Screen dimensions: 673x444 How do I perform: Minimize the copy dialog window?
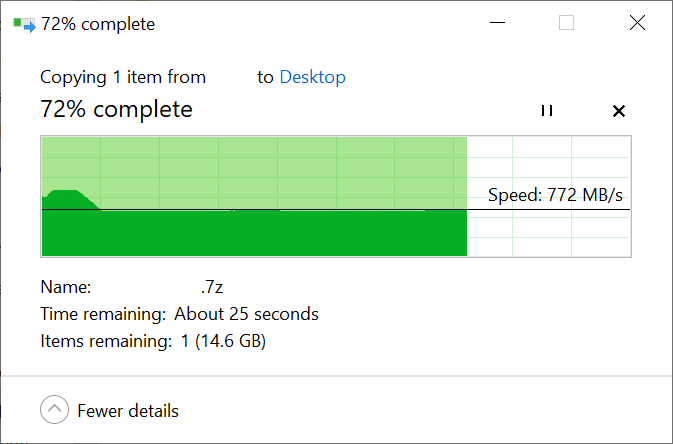click(496, 24)
